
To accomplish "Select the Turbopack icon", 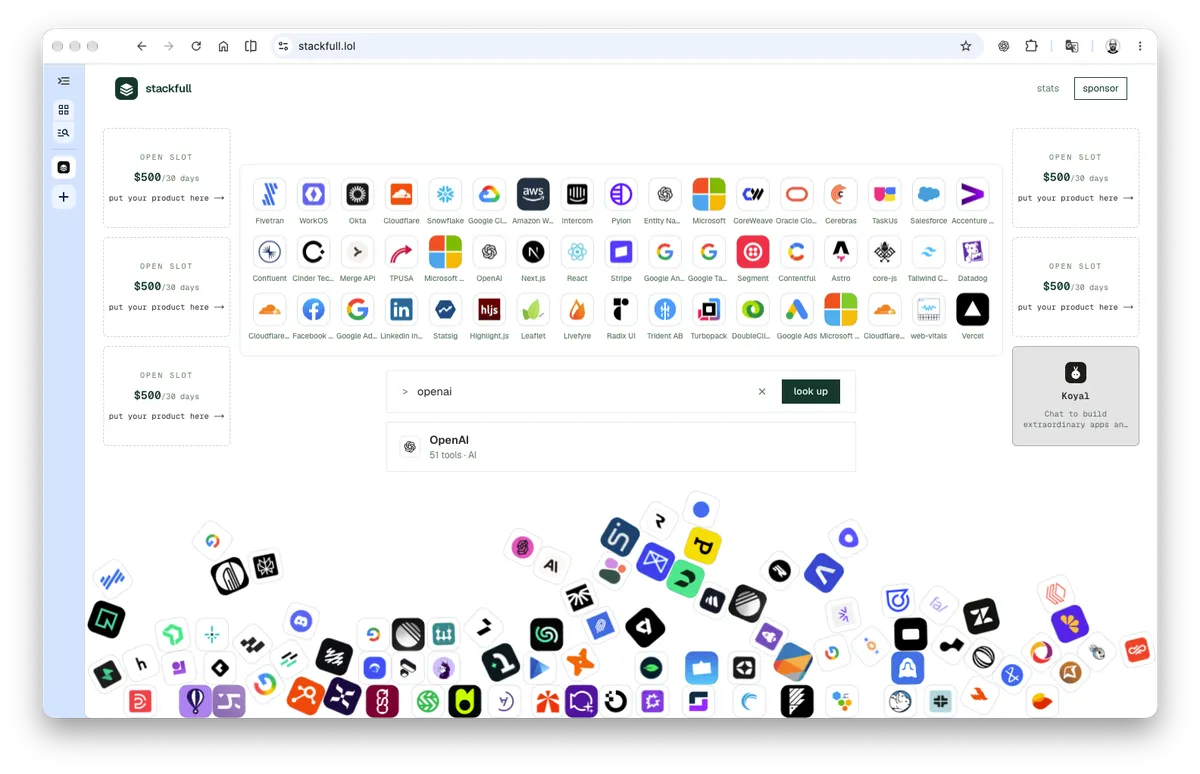I will point(709,310).
